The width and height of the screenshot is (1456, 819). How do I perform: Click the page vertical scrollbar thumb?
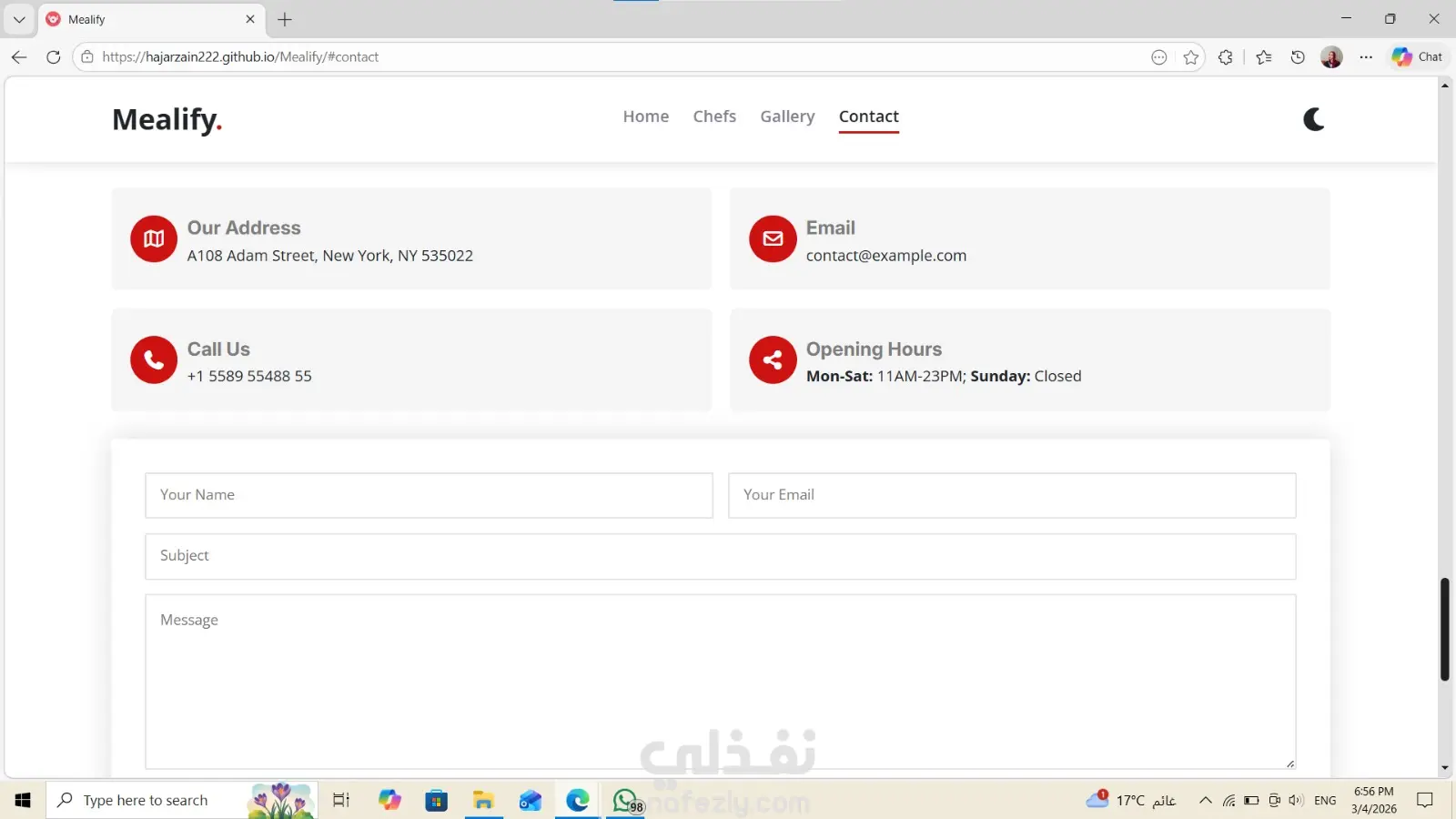click(x=1444, y=629)
